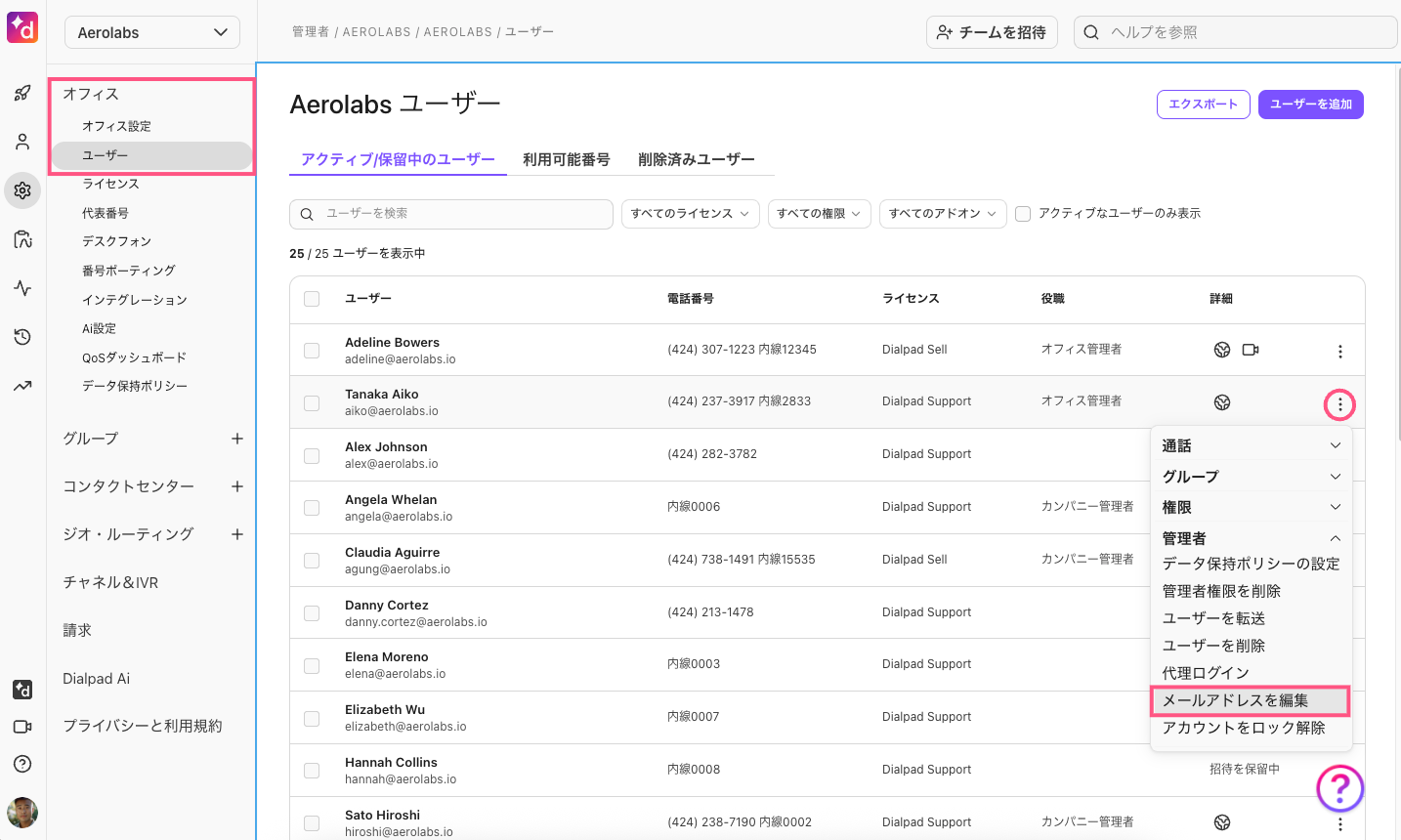Focus the ユーザーを検索 search field
Image resolution: width=1401 pixels, height=840 pixels.
(x=451, y=214)
